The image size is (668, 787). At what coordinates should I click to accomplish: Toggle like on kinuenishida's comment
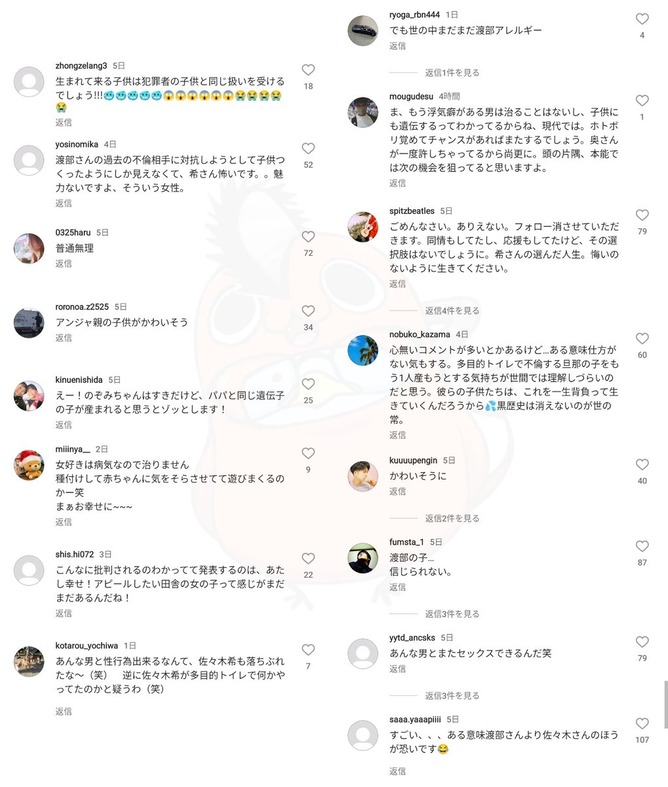308,384
